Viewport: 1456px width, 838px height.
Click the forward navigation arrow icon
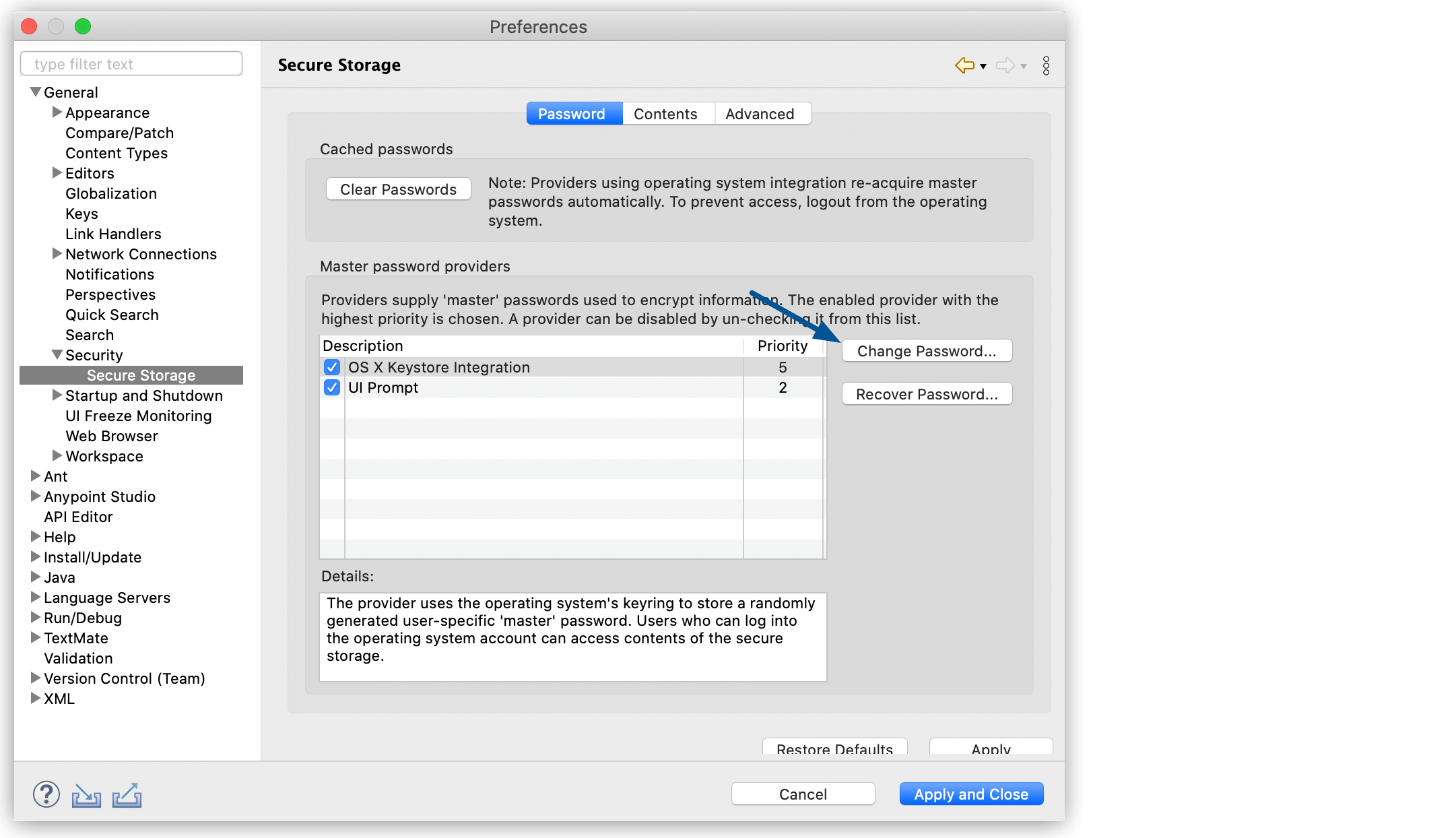coord(1005,65)
